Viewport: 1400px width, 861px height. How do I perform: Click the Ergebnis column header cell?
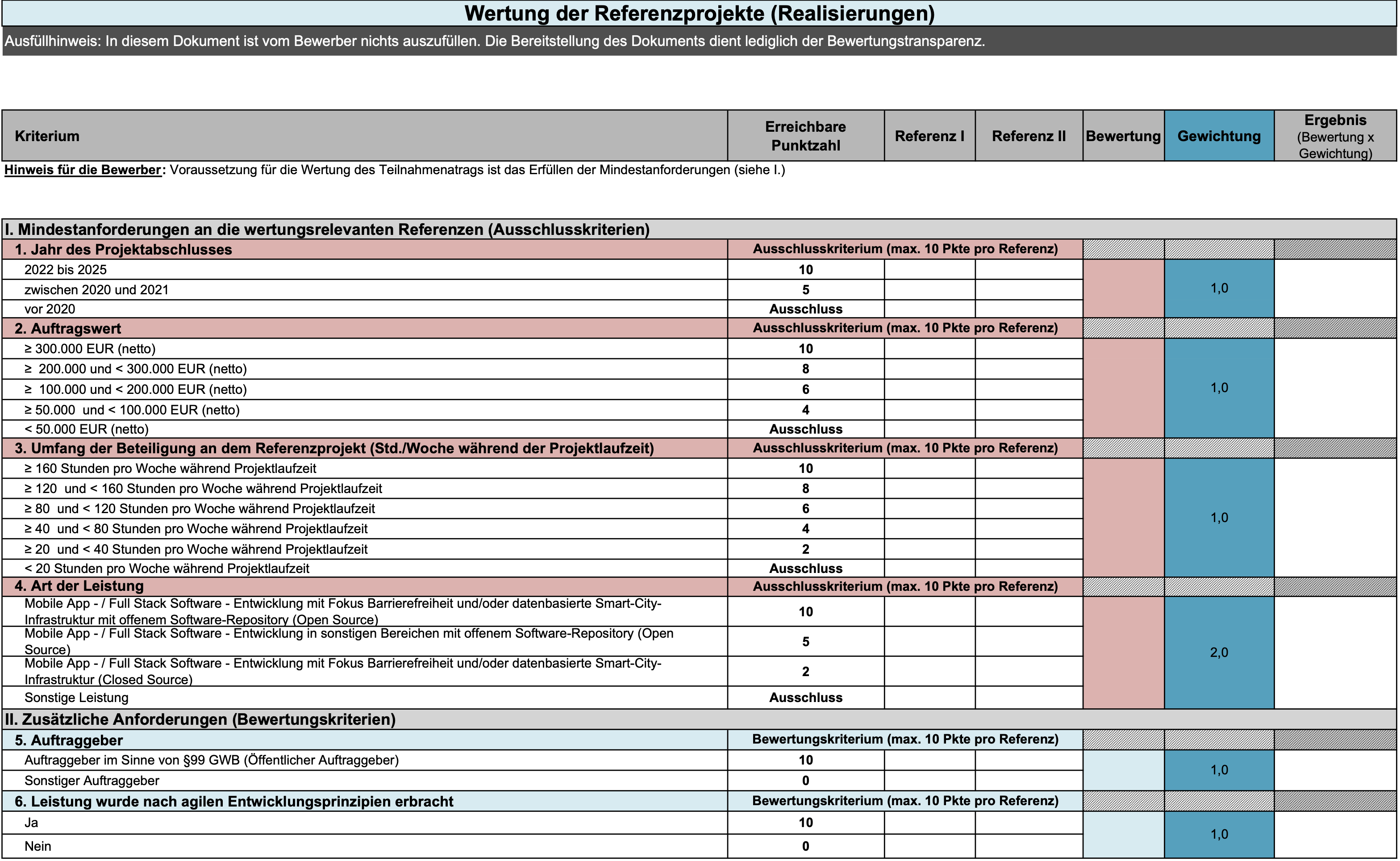click(1334, 136)
